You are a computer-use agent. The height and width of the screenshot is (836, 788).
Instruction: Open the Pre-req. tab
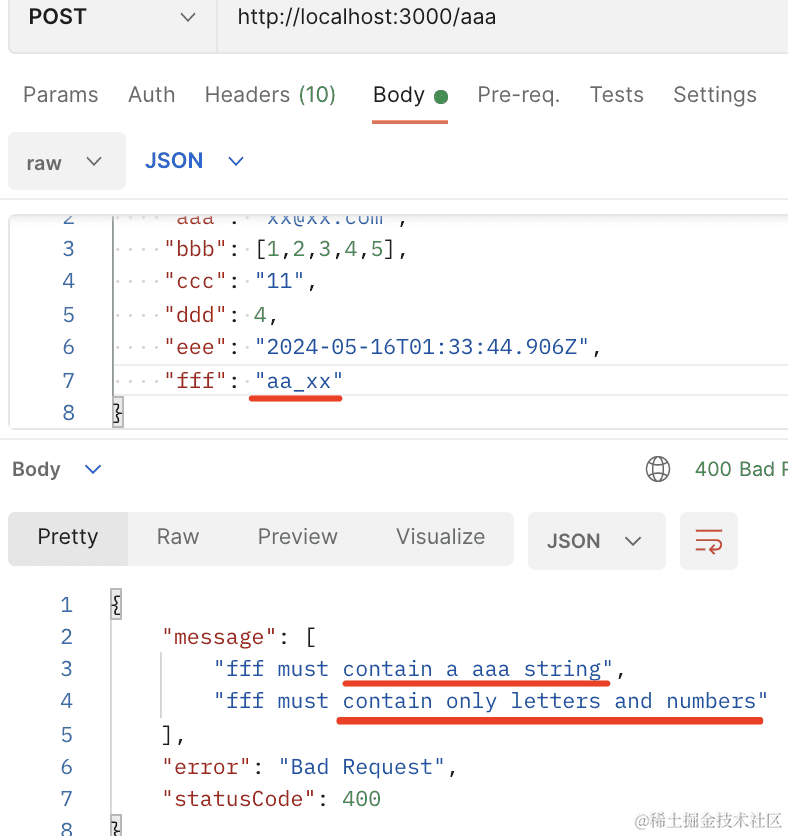(x=518, y=95)
